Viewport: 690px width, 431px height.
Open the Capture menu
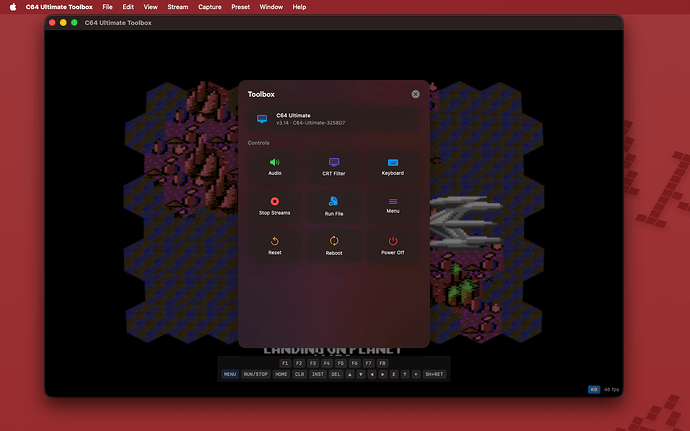209,7
